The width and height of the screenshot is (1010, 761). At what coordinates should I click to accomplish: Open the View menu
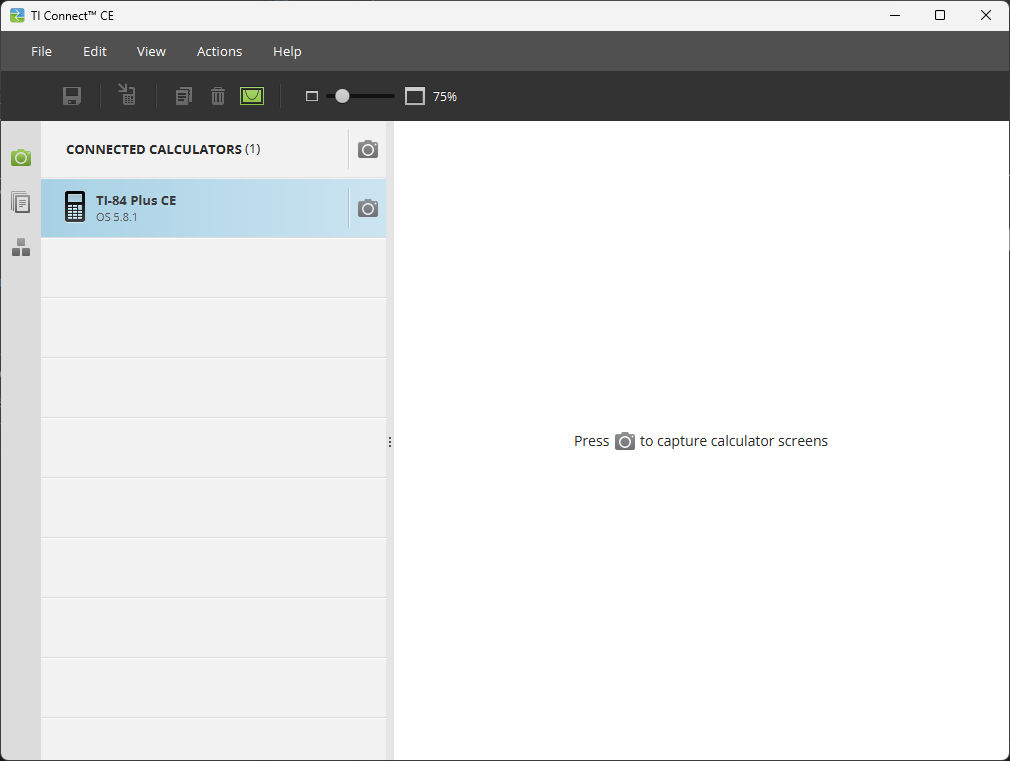click(x=151, y=51)
